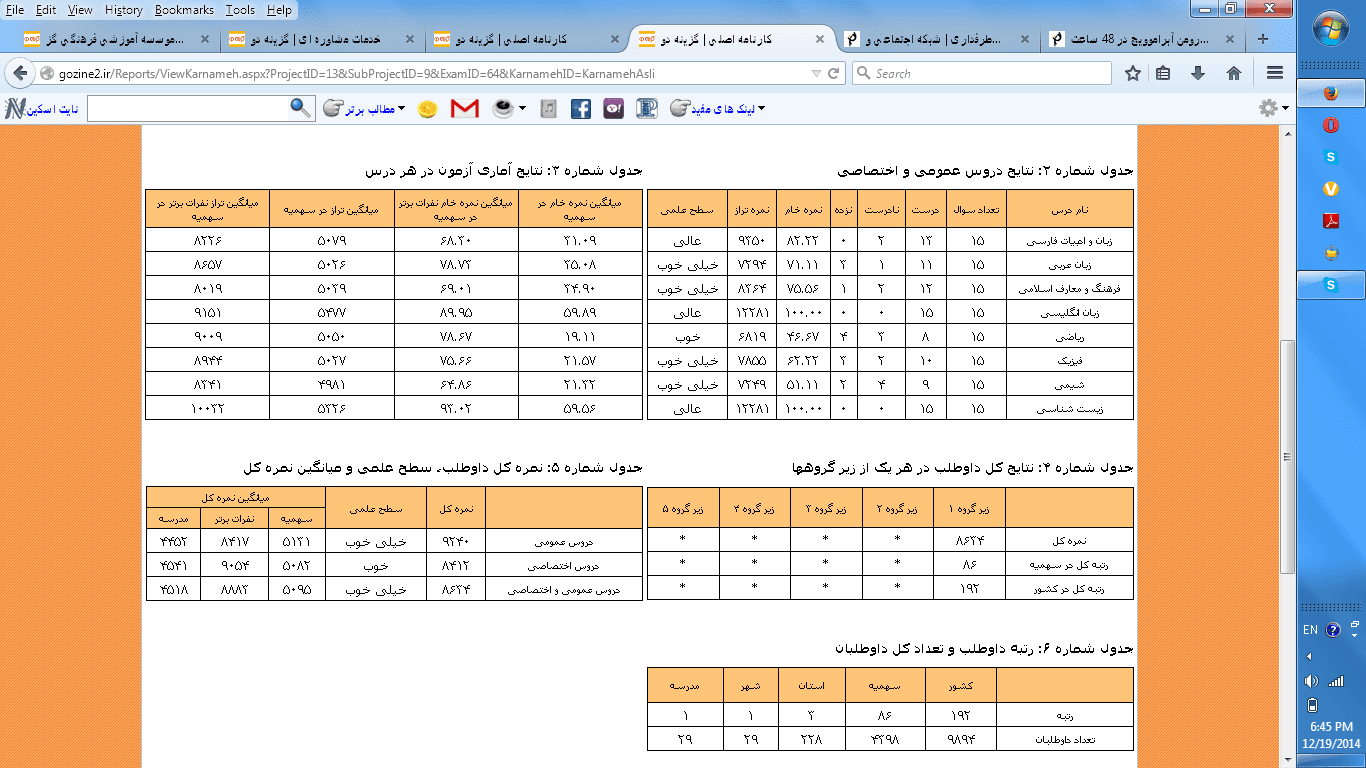Click the page vertical scrollbar
This screenshot has height=768, width=1366.
coord(1288,456)
